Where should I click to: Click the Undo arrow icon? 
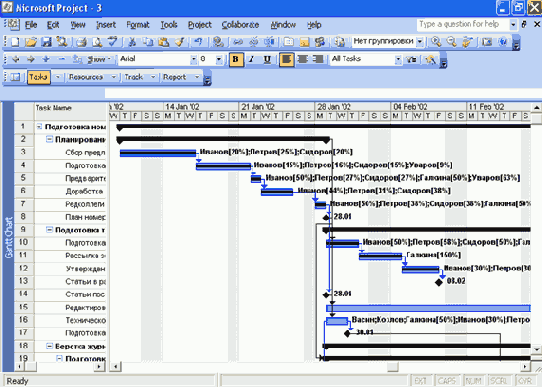coord(198,42)
